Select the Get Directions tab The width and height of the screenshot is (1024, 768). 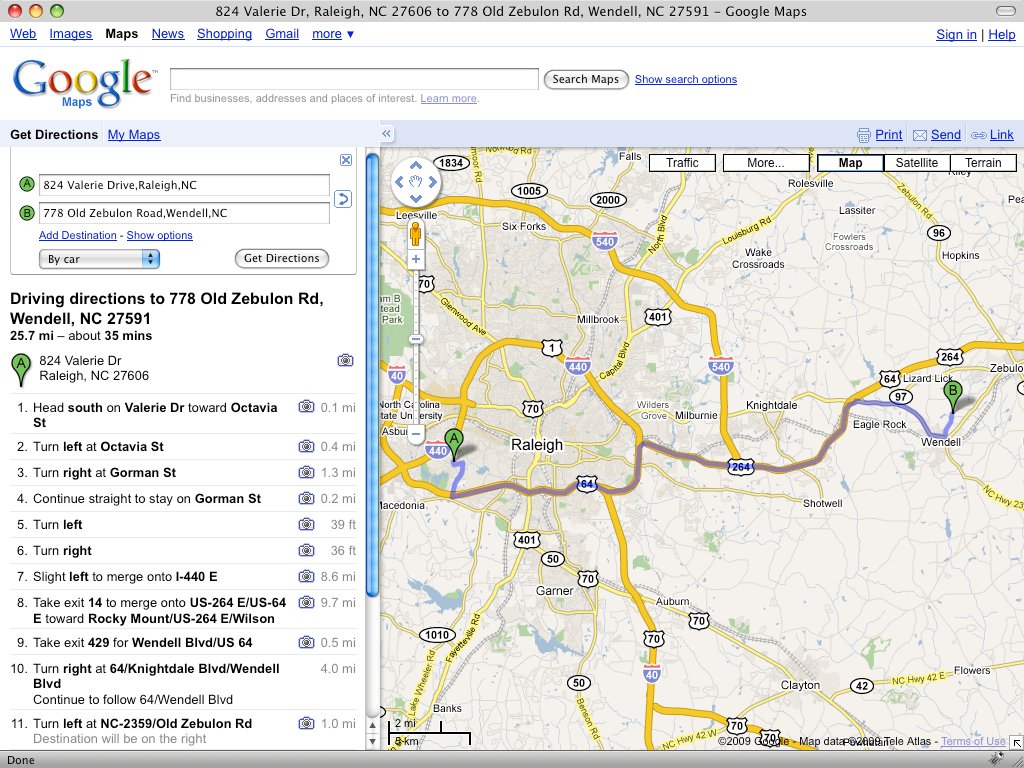(54, 135)
